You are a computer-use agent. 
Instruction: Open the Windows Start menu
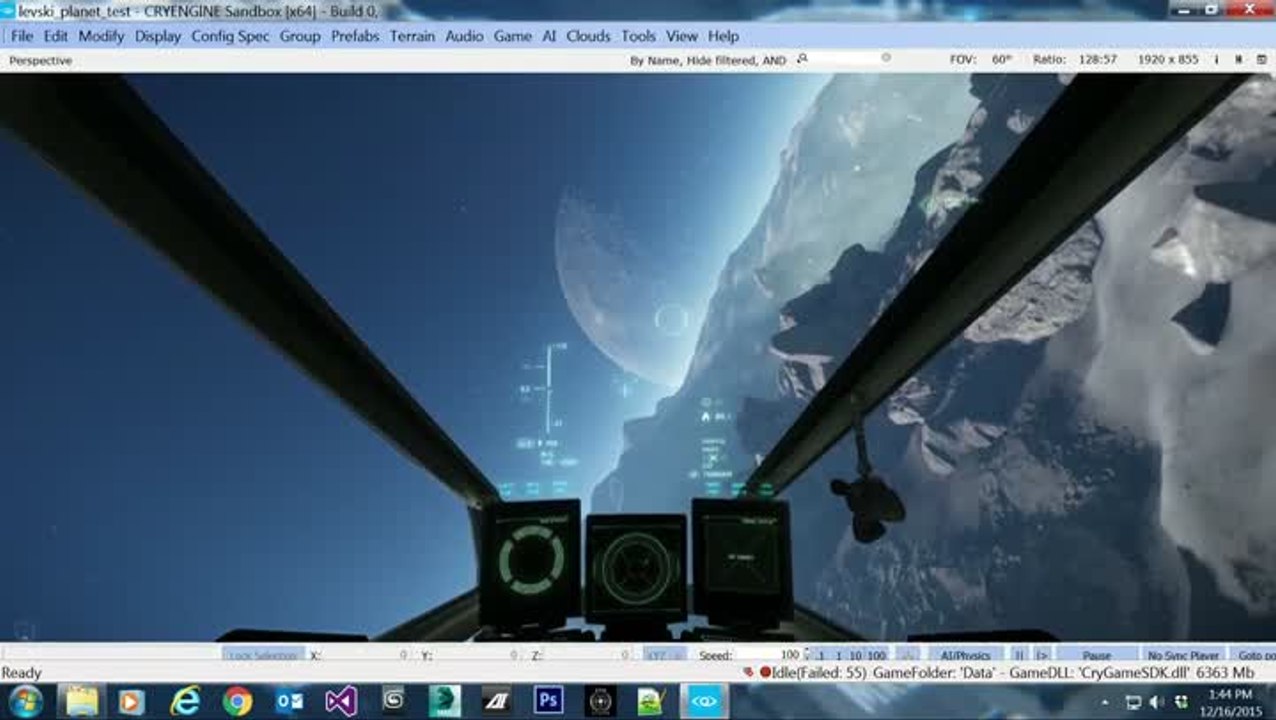point(25,701)
